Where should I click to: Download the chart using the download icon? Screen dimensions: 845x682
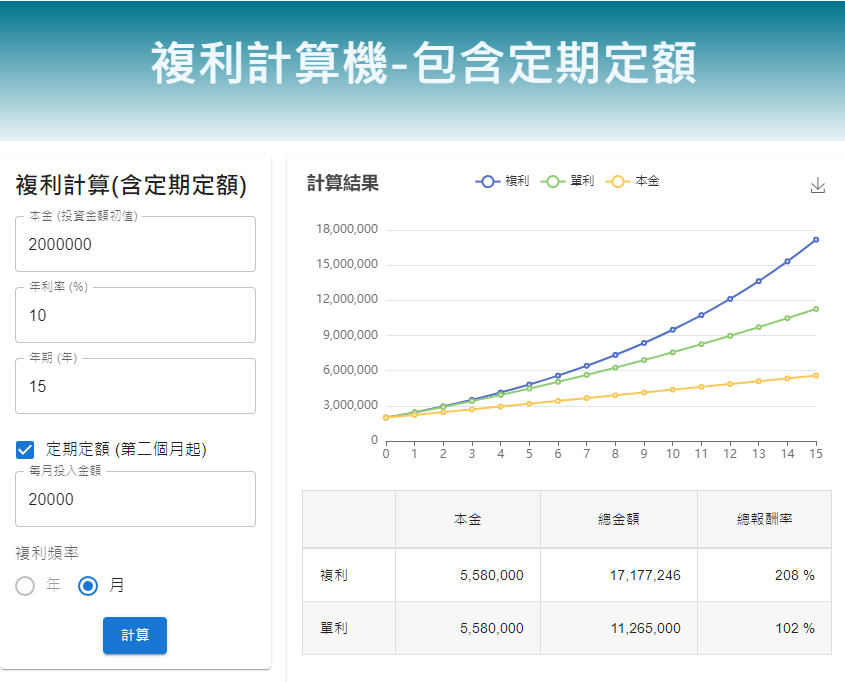817,185
